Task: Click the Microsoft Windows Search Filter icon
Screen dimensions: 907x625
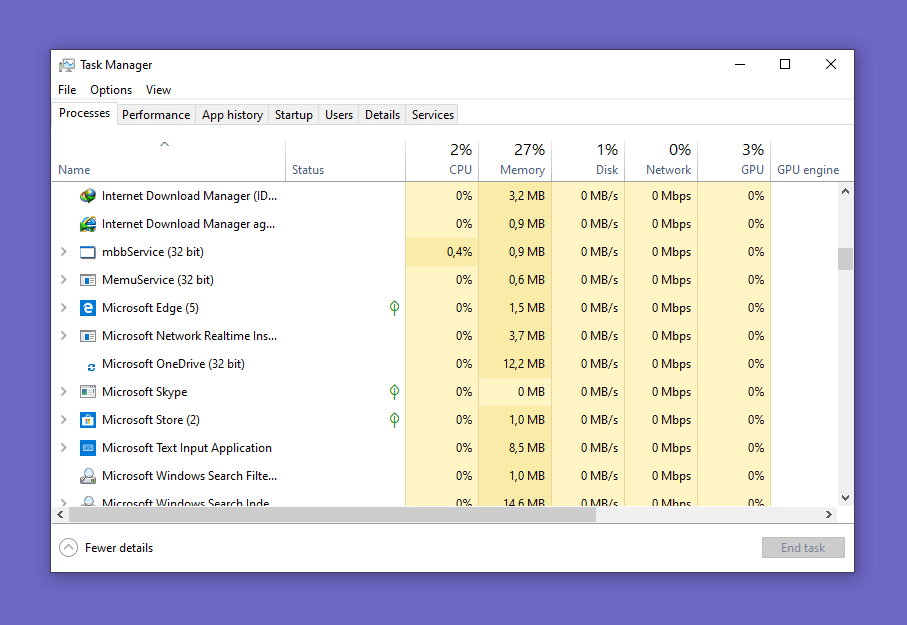Action: click(x=88, y=476)
